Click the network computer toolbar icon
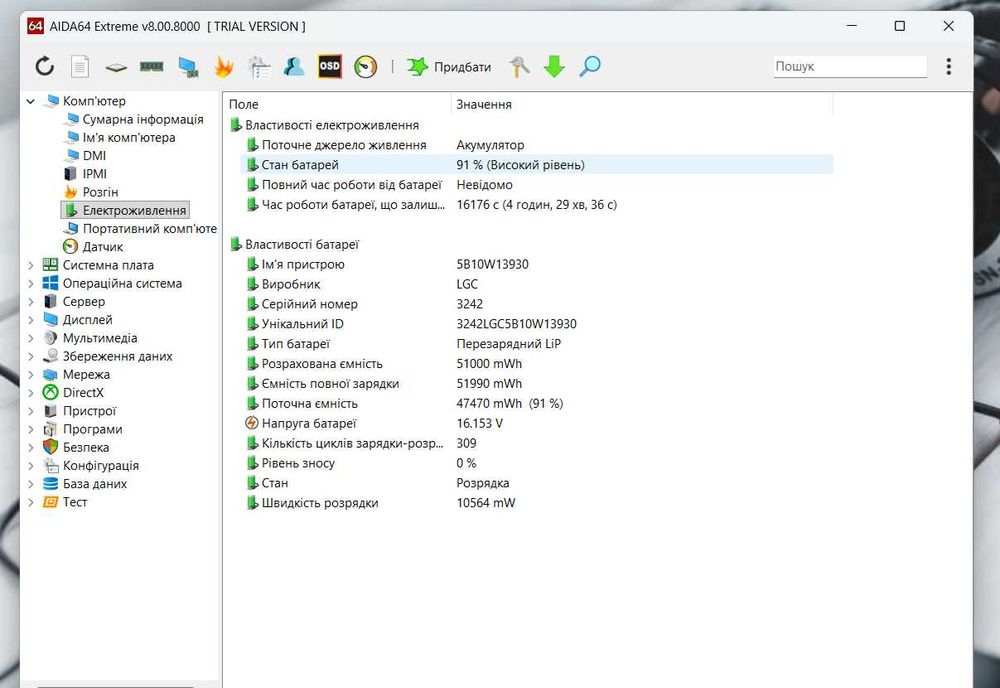The image size is (1000, 688). (188, 67)
